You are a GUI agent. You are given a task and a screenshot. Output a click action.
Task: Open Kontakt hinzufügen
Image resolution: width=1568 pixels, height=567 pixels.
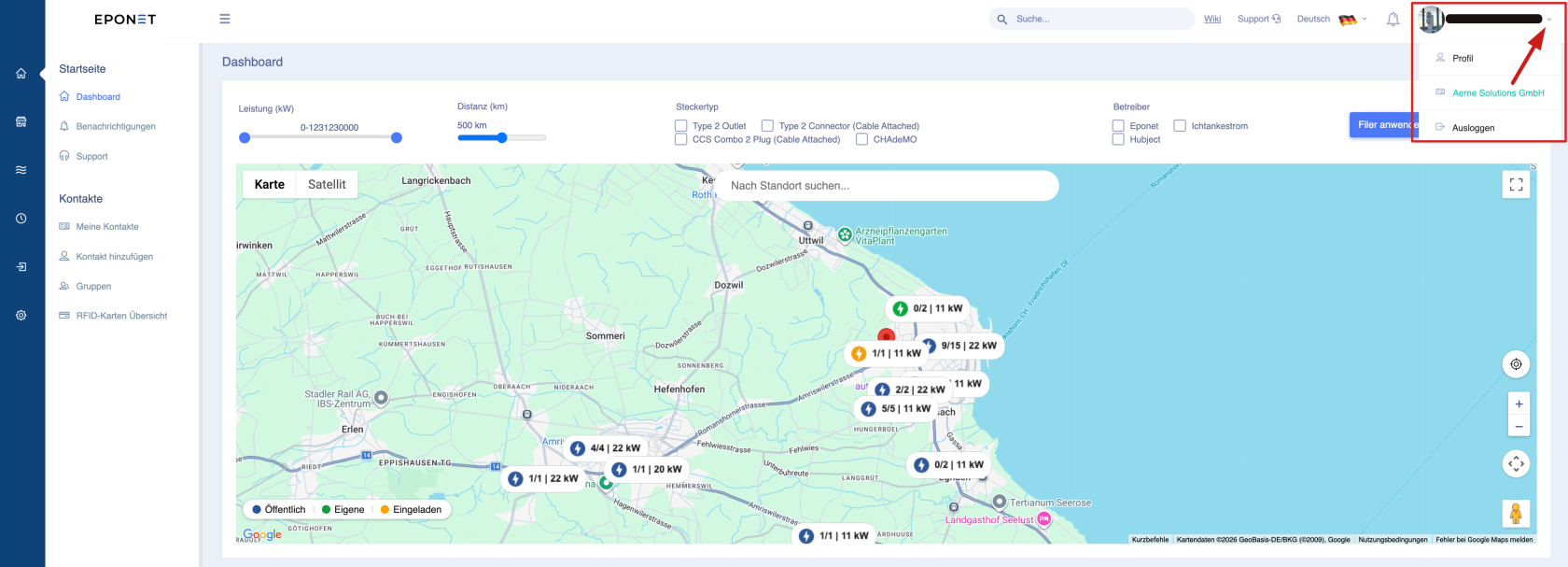(115, 256)
